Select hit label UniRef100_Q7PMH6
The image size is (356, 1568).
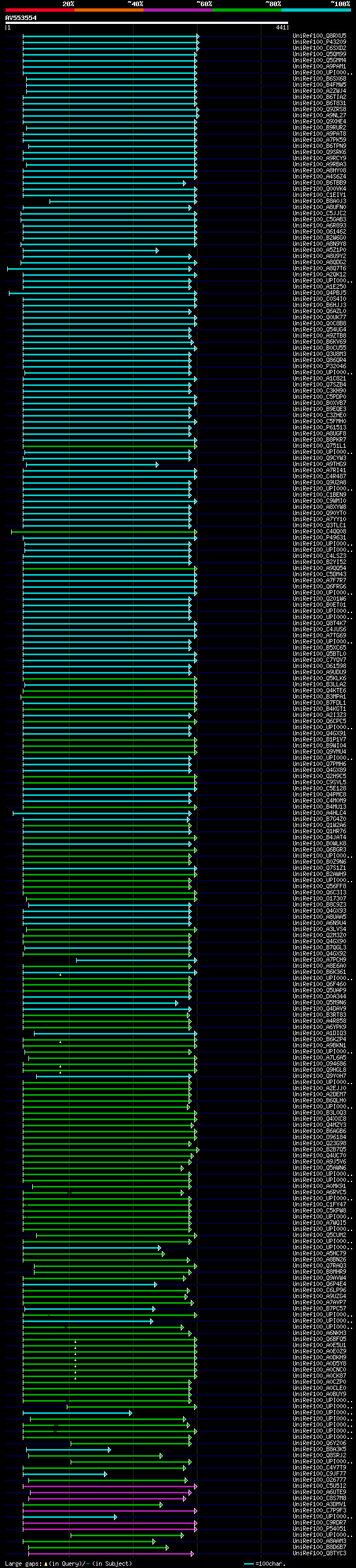(319, 764)
